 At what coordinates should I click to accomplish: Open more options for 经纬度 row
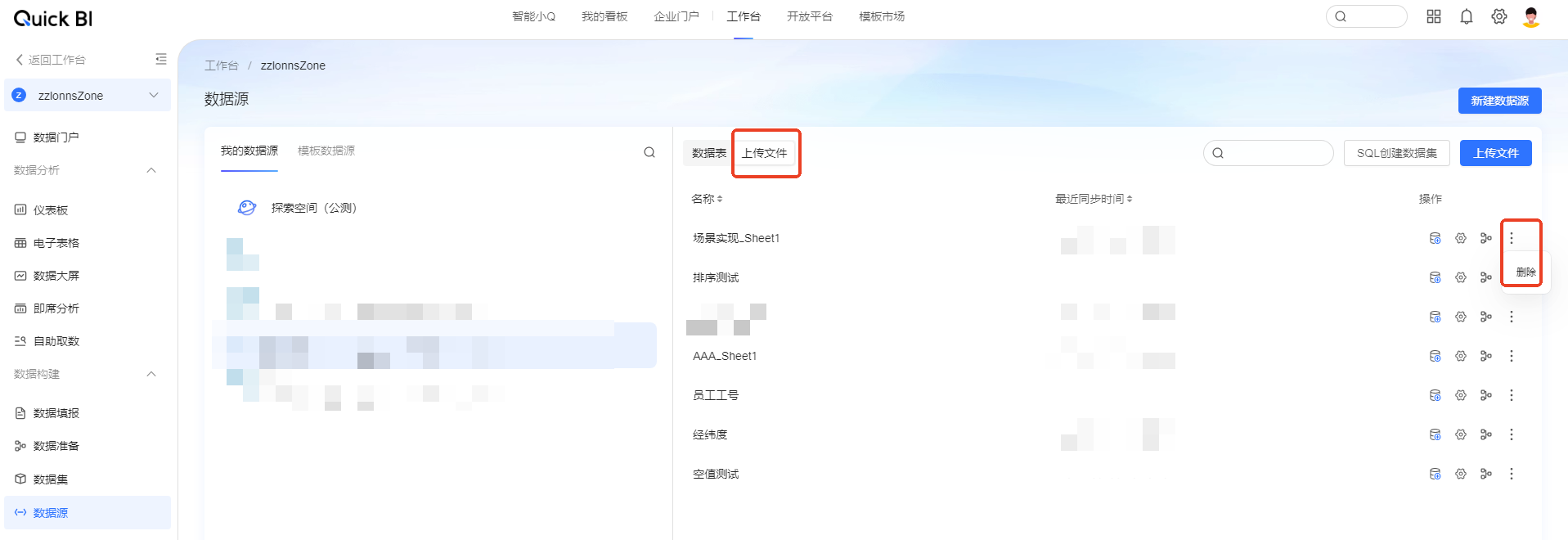1512,434
